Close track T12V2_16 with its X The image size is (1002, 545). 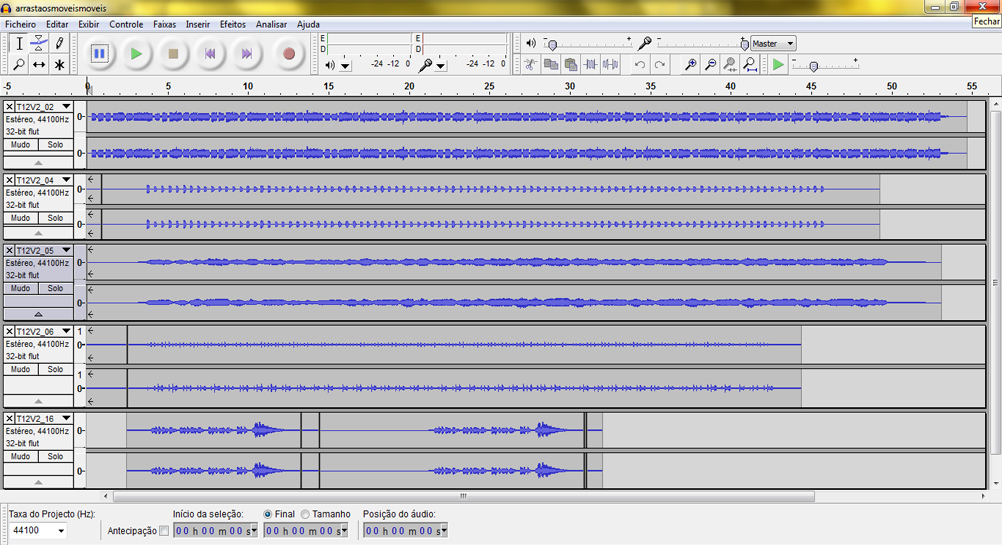click(10, 418)
